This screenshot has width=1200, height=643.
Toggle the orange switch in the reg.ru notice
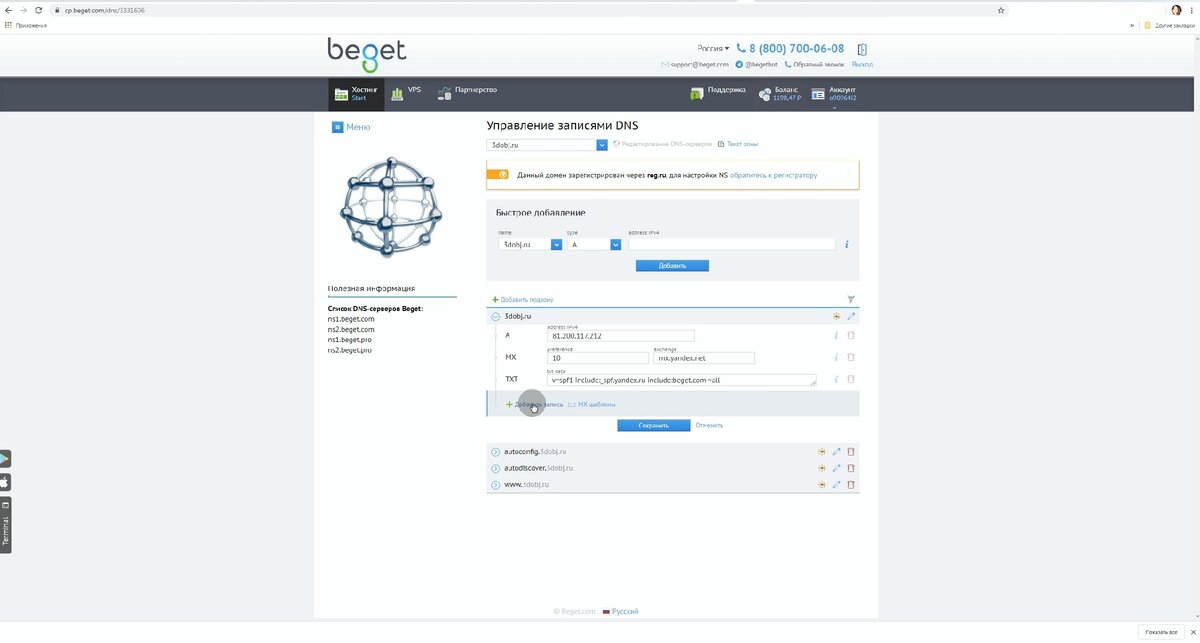[x=497, y=174]
